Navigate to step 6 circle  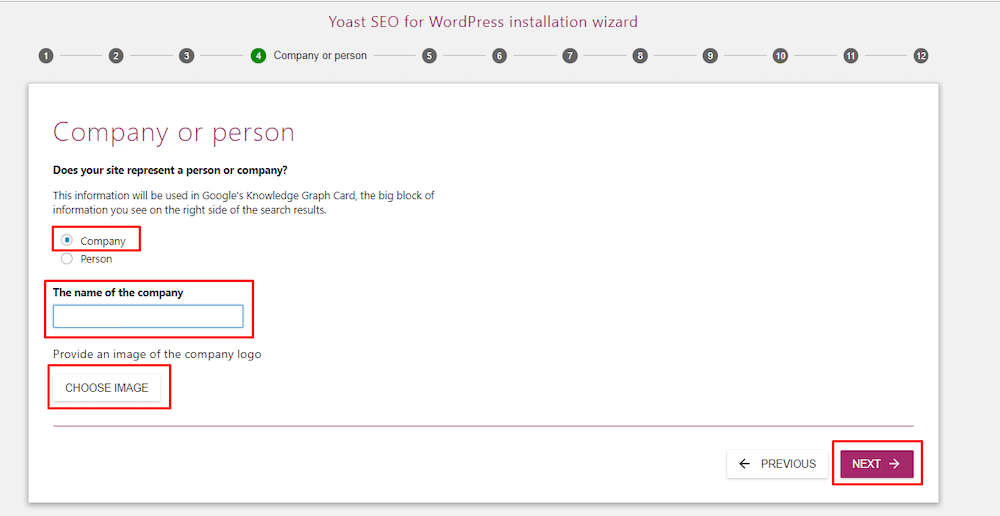point(499,56)
